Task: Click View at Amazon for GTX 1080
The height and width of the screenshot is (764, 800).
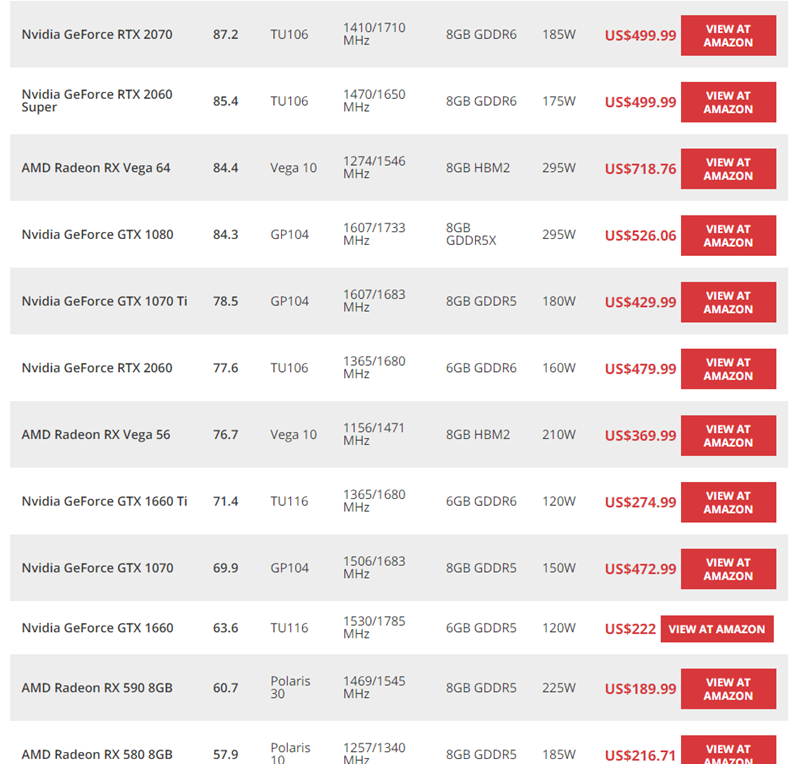Action: [x=728, y=235]
